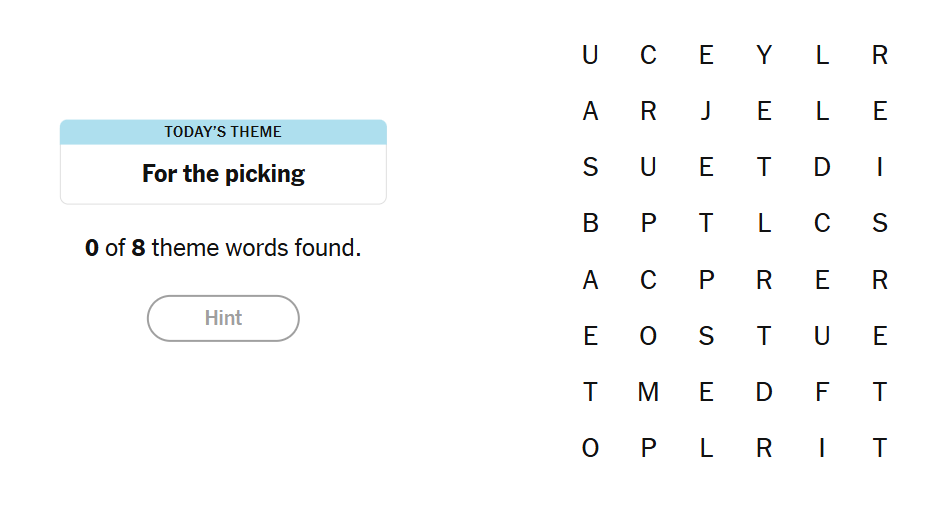Select the letter O in the sixth row
Image resolution: width=947 pixels, height=518 pixels.
pos(648,337)
